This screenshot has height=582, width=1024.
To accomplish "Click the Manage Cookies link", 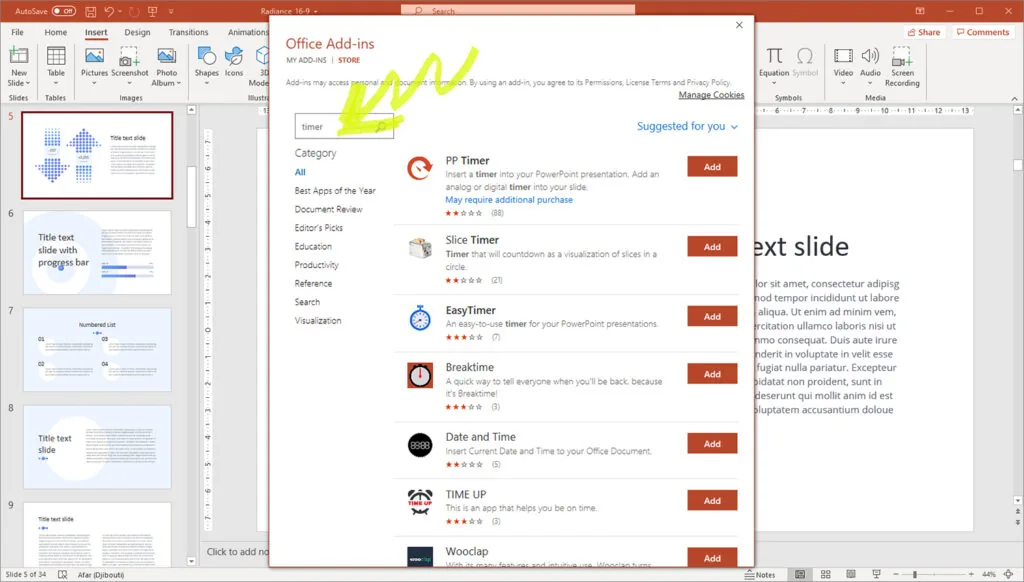I will [x=711, y=95].
